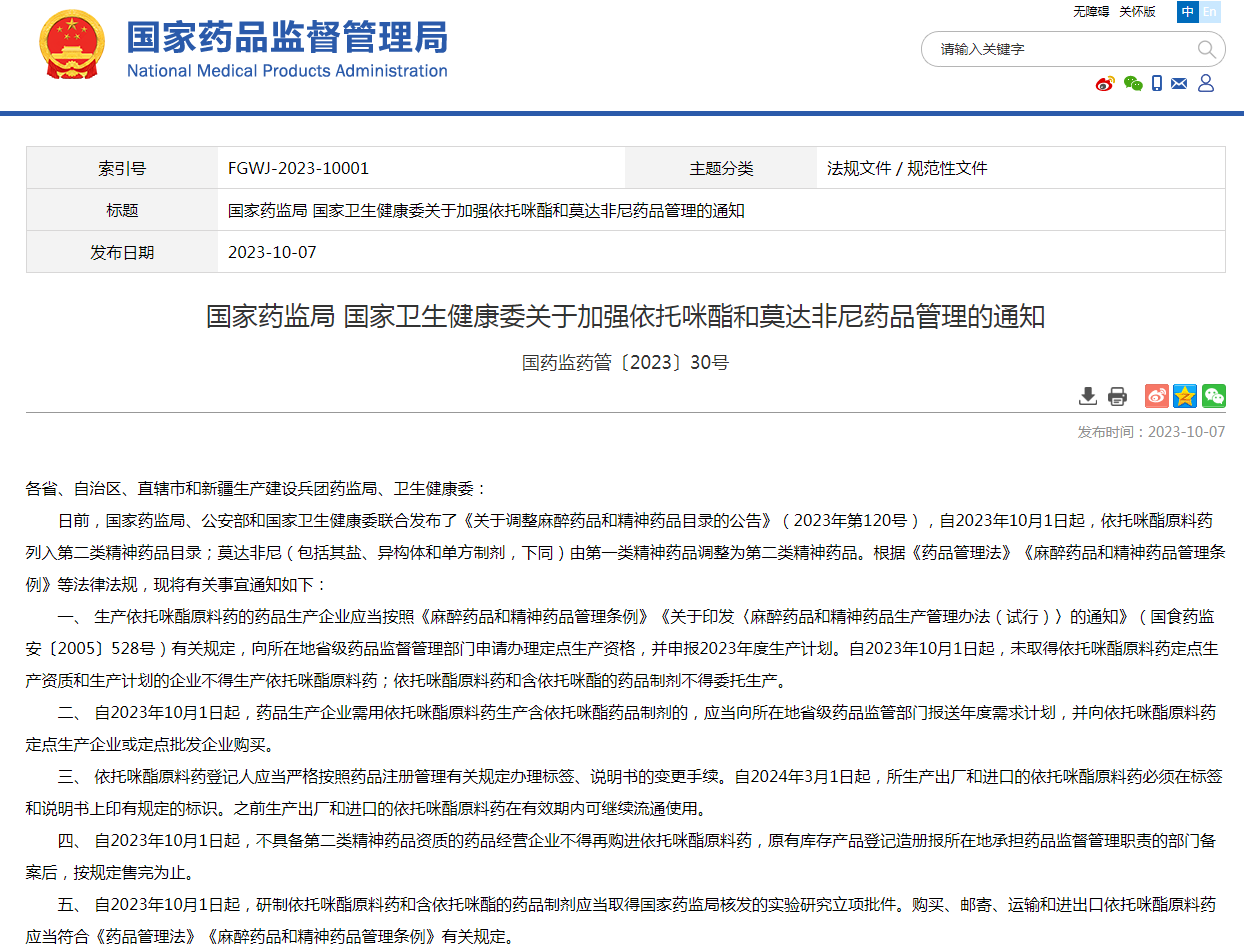Focus the 请输入关键字 search field
Screen dimensions: 1244x950
pyautogui.click(x=1060, y=49)
